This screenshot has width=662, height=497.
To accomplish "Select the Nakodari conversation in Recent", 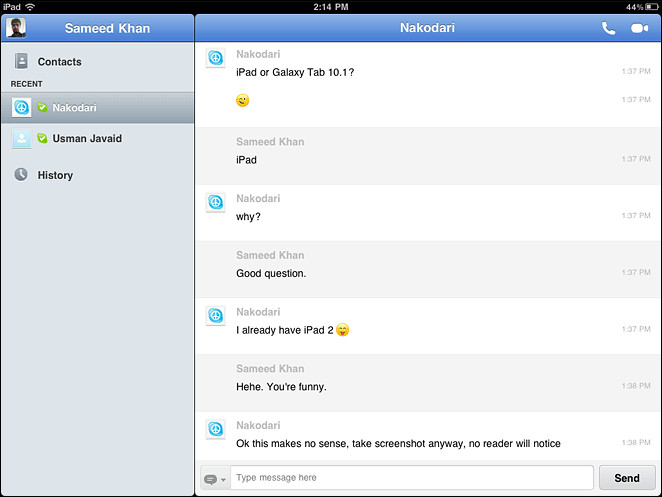I will (98, 108).
